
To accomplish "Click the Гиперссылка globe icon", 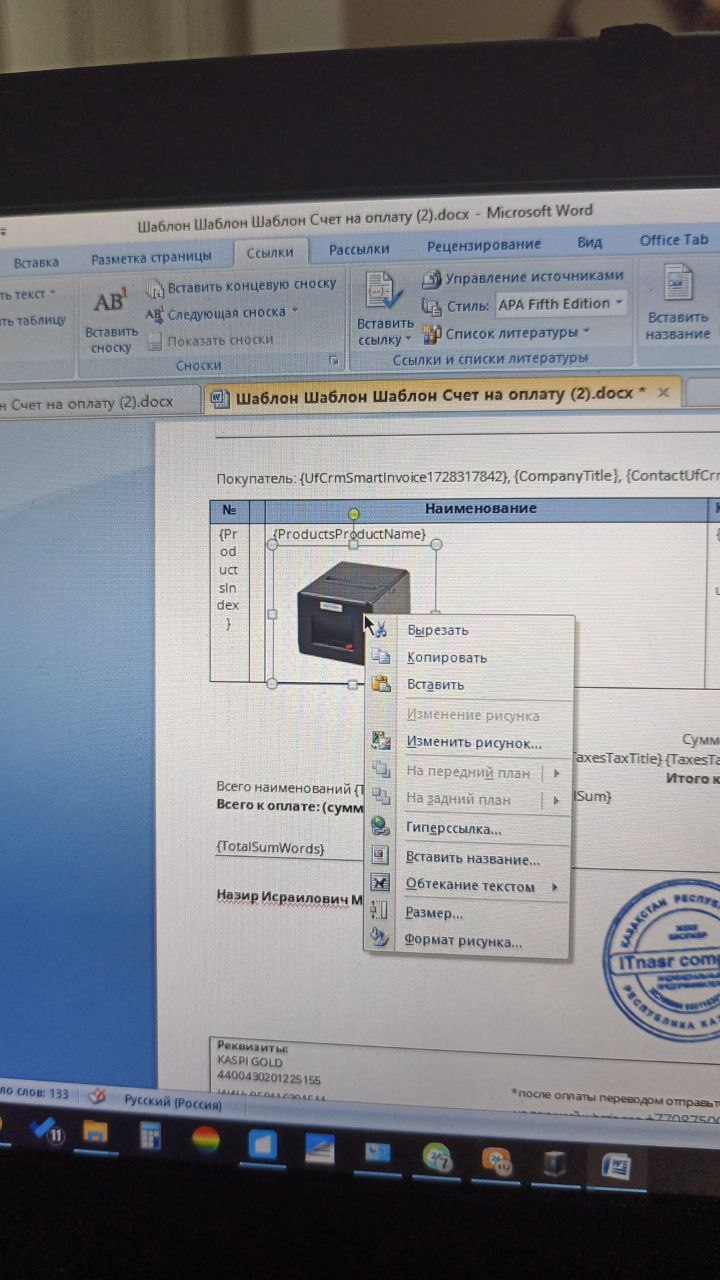I will click(x=380, y=827).
